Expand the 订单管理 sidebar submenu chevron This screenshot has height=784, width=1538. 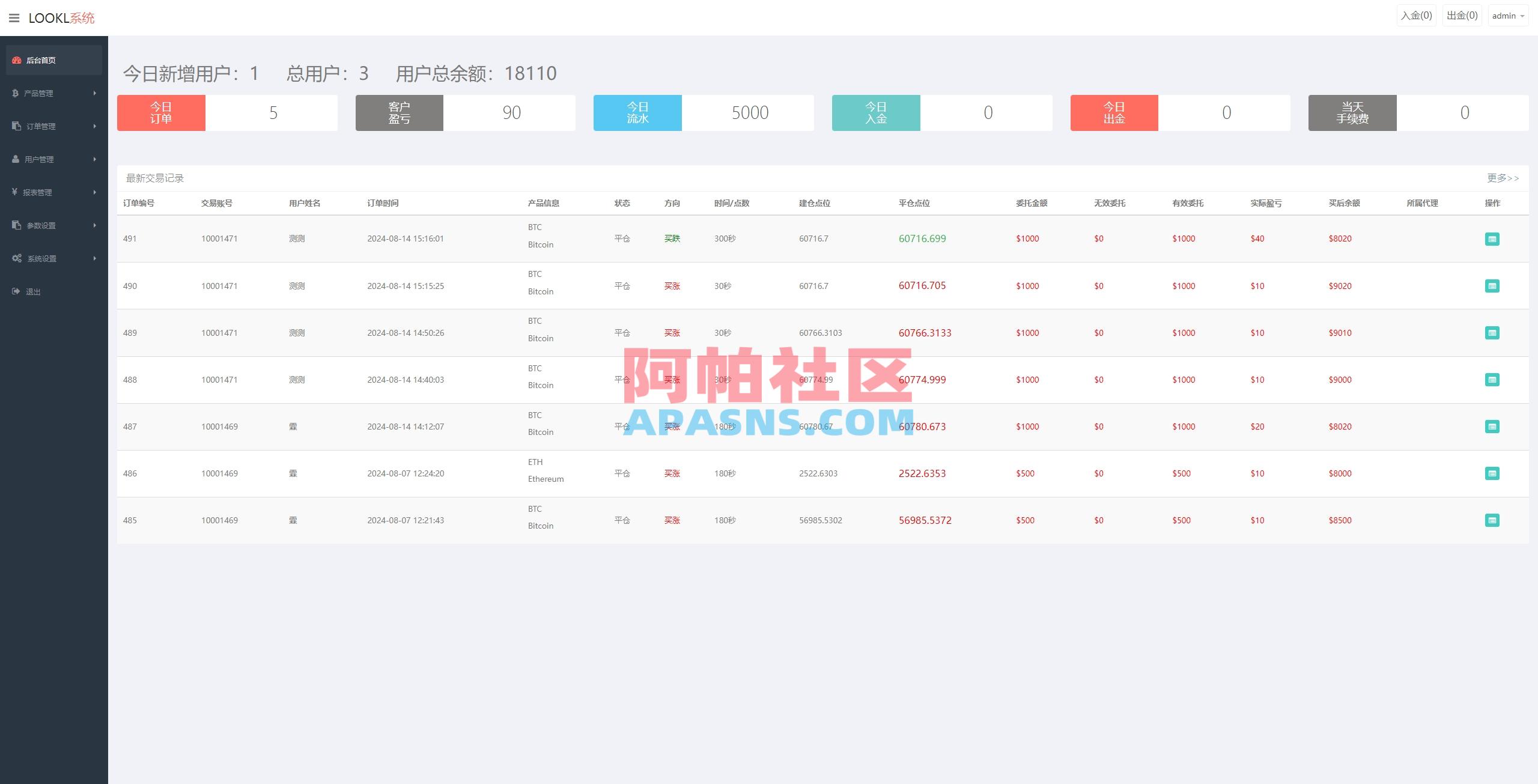point(94,126)
